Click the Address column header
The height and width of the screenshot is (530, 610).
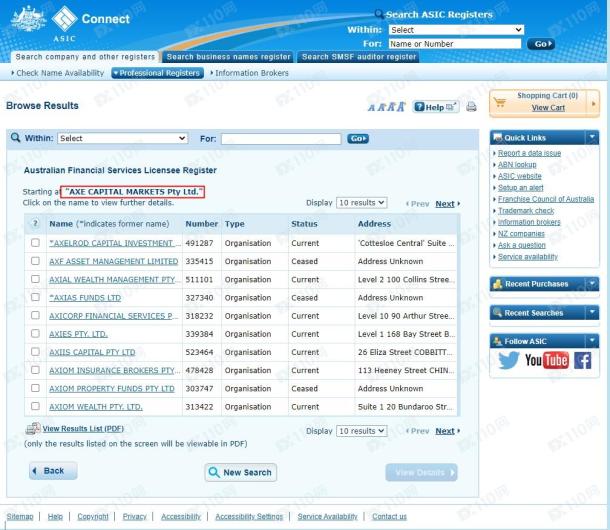click(374, 224)
